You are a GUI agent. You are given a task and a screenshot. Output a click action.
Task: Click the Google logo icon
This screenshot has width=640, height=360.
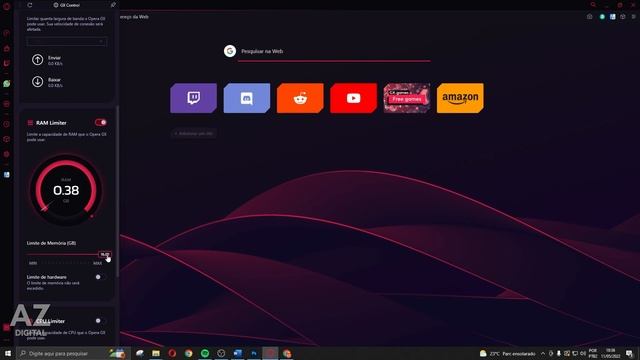coord(230,51)
